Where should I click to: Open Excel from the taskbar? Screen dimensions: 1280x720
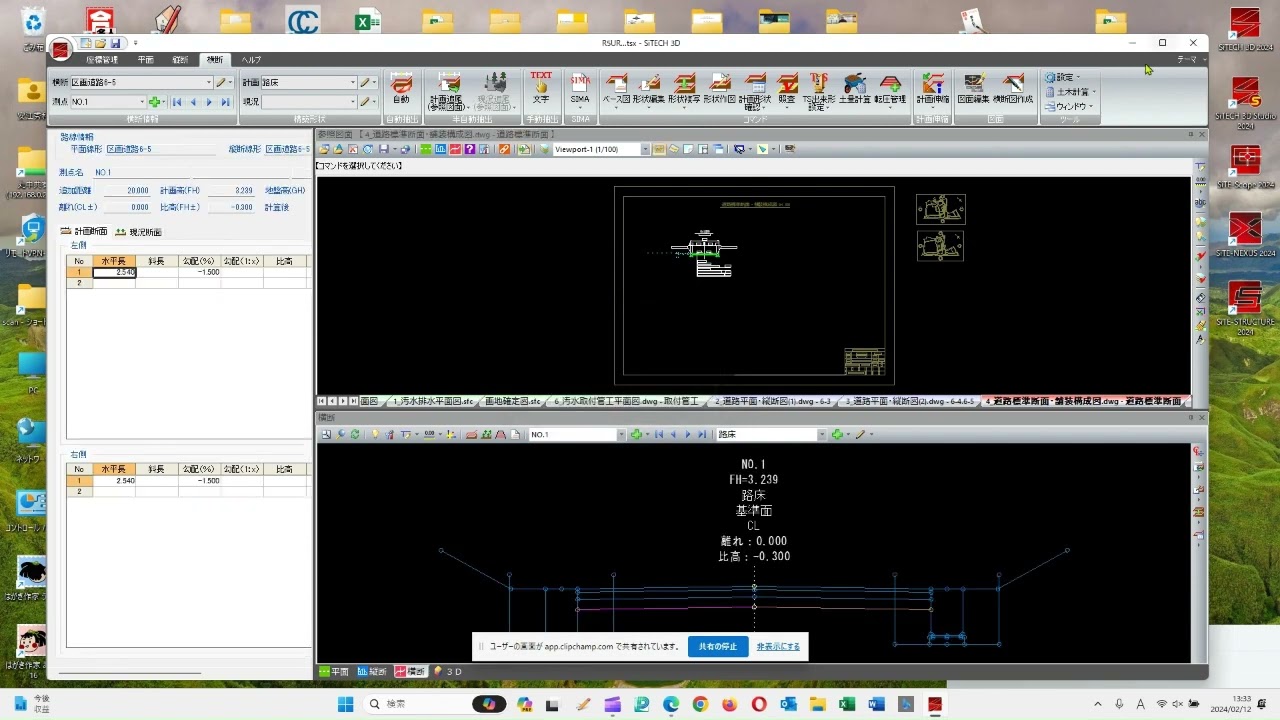tap(848, 704)
